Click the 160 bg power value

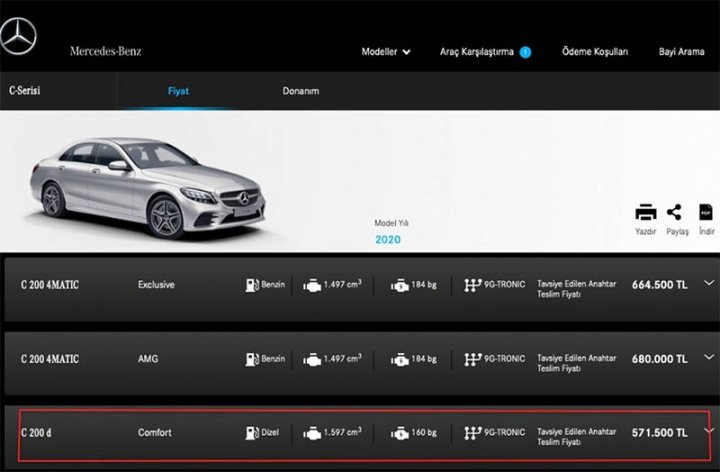click(424, 433)
